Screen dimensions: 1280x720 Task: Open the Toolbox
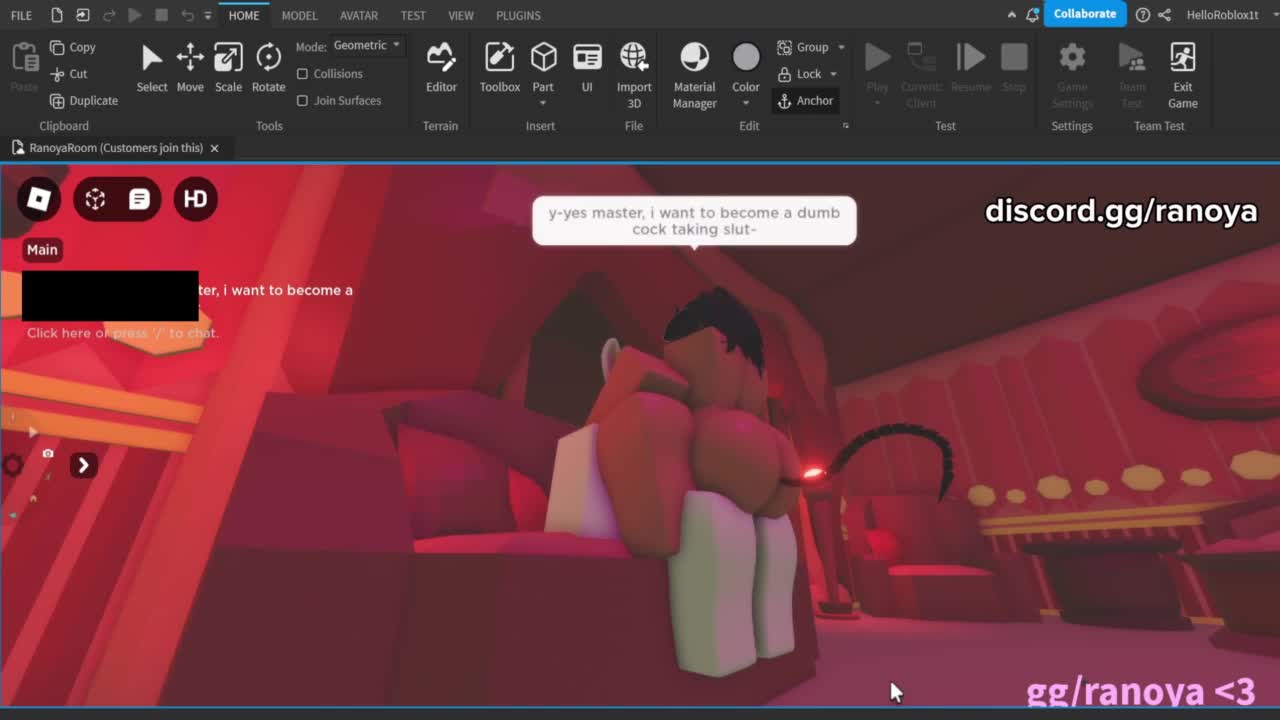point(499,68)
